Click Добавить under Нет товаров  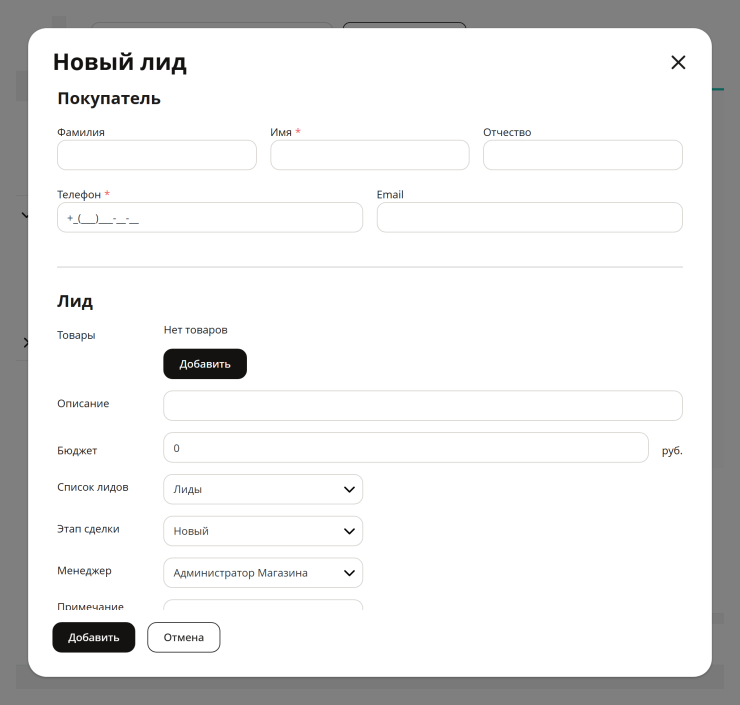[x=205, y=364]
